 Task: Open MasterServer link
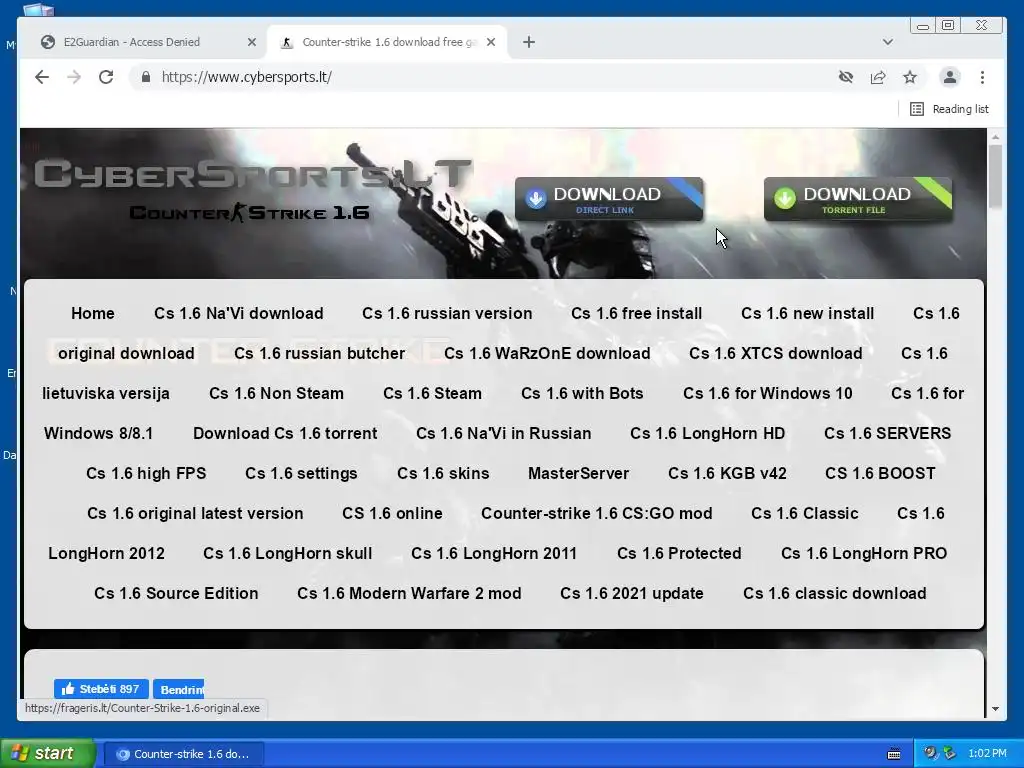(x=578, y=473)
